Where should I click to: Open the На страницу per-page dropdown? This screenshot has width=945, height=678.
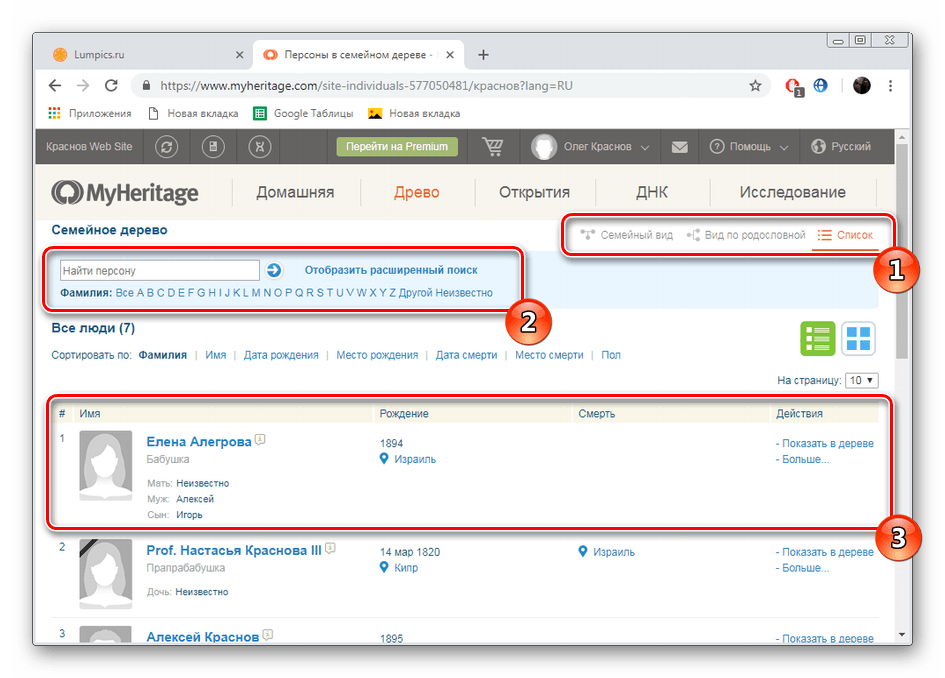tap(862, 380)
